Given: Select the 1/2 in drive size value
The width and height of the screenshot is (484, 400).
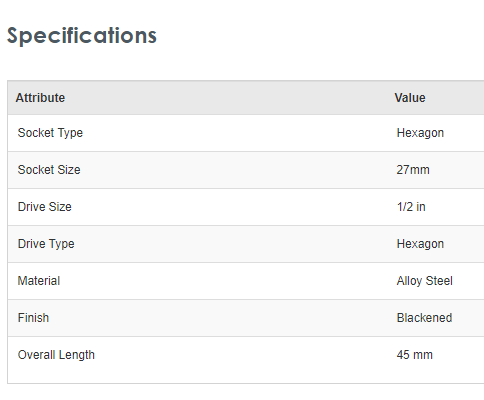Looking at the screenshot, I should point(411,207).
